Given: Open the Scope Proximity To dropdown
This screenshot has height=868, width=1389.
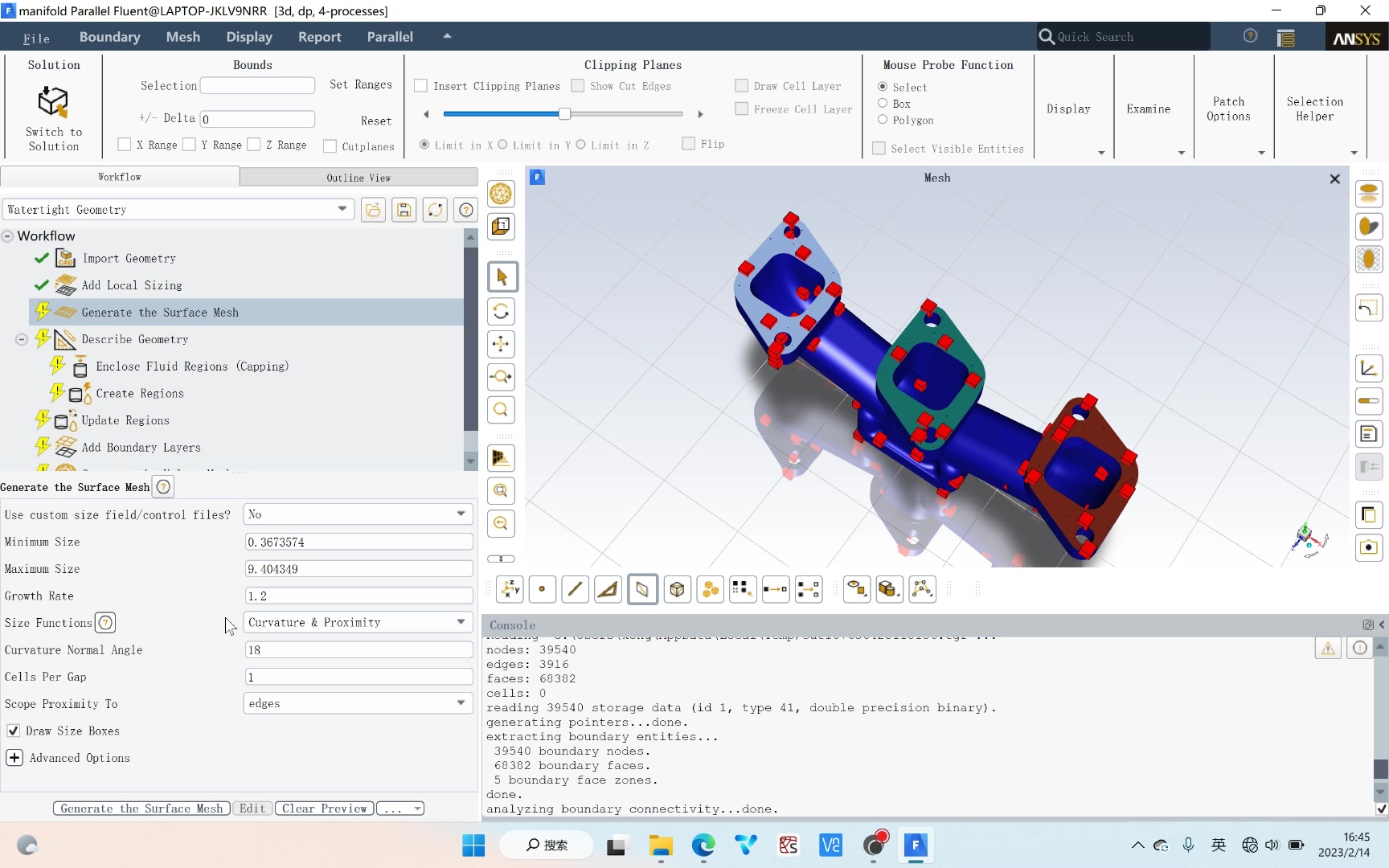Looking at the screenshot, I should pos(461,703).
